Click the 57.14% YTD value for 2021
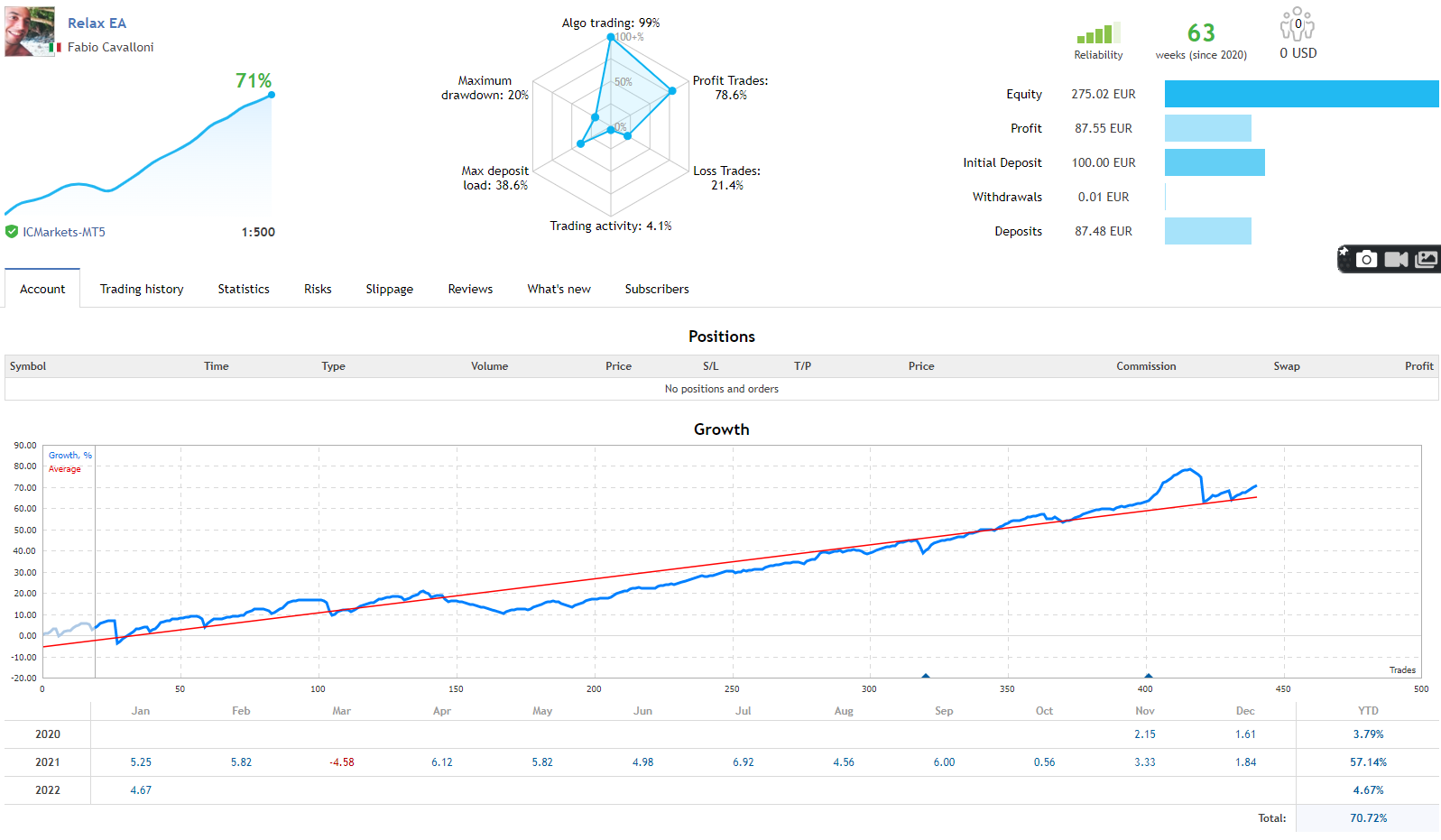 tap(1369, 762)
